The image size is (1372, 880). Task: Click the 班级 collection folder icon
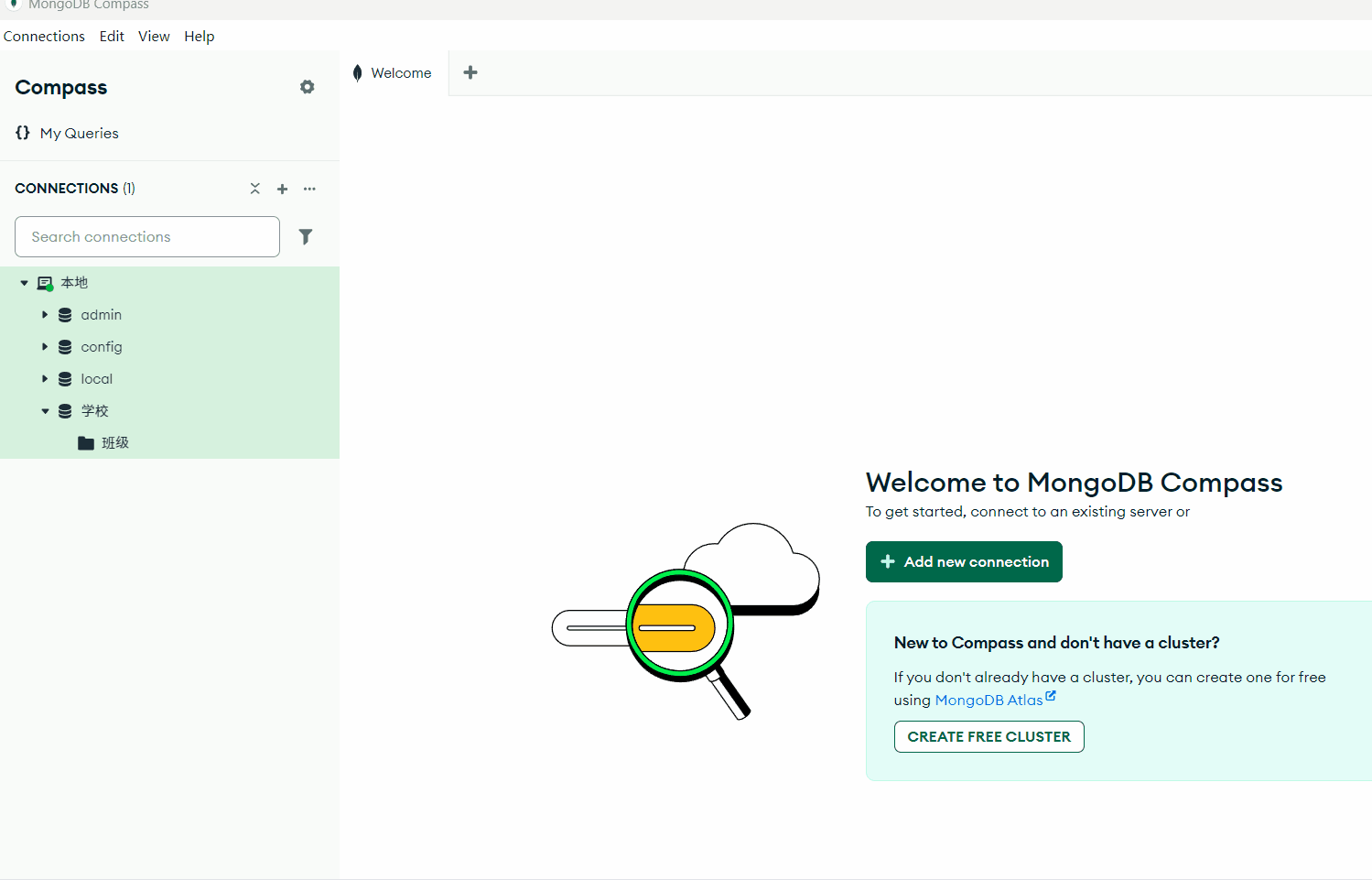point(86,443)
